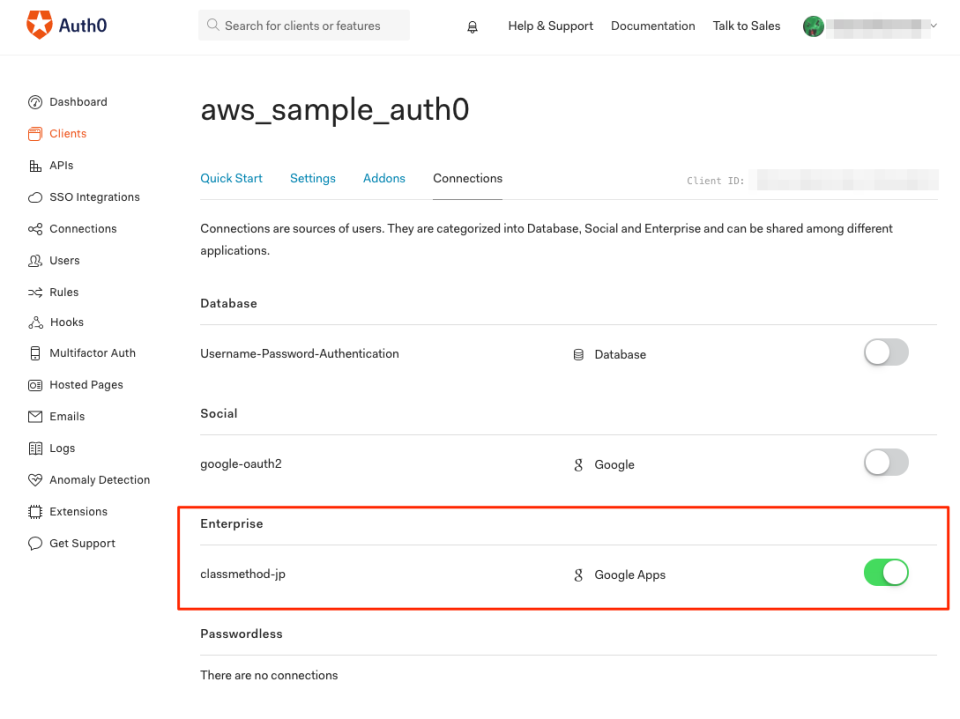The image size is (960, 719).
Task: Switch to the Settings tab
Action: pos(312,178)
